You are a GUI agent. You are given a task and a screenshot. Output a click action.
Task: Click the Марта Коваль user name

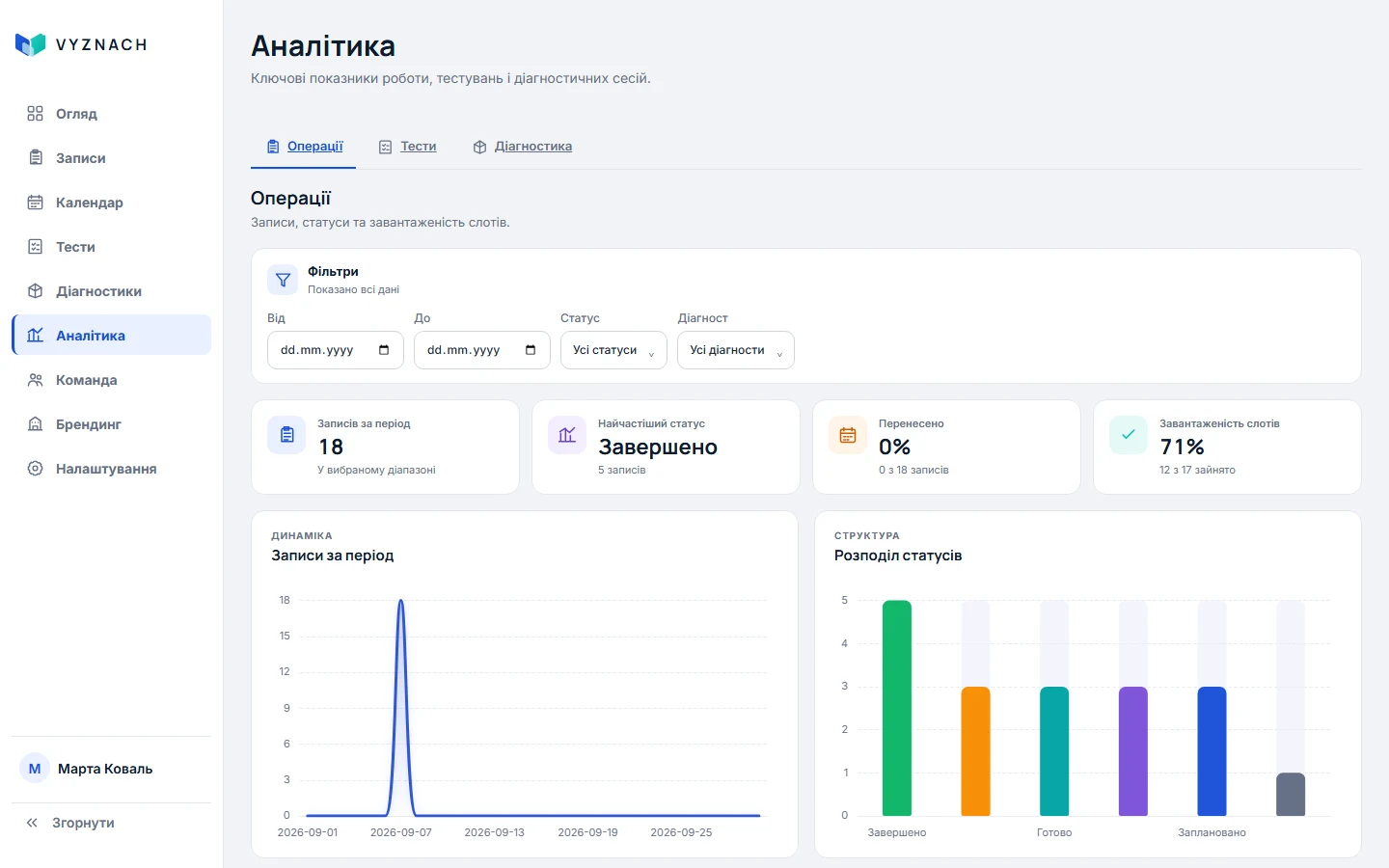tap(105, 769)
